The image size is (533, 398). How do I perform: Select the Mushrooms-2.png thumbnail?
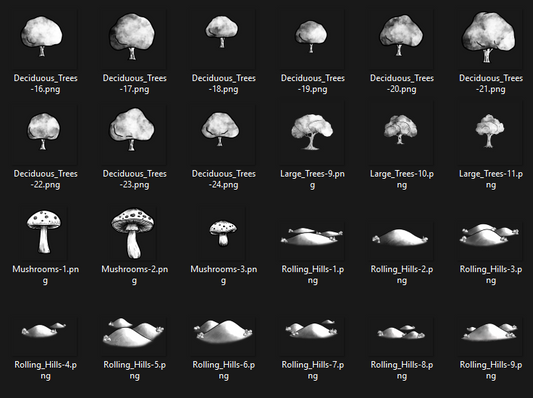(x=133, y=233)
